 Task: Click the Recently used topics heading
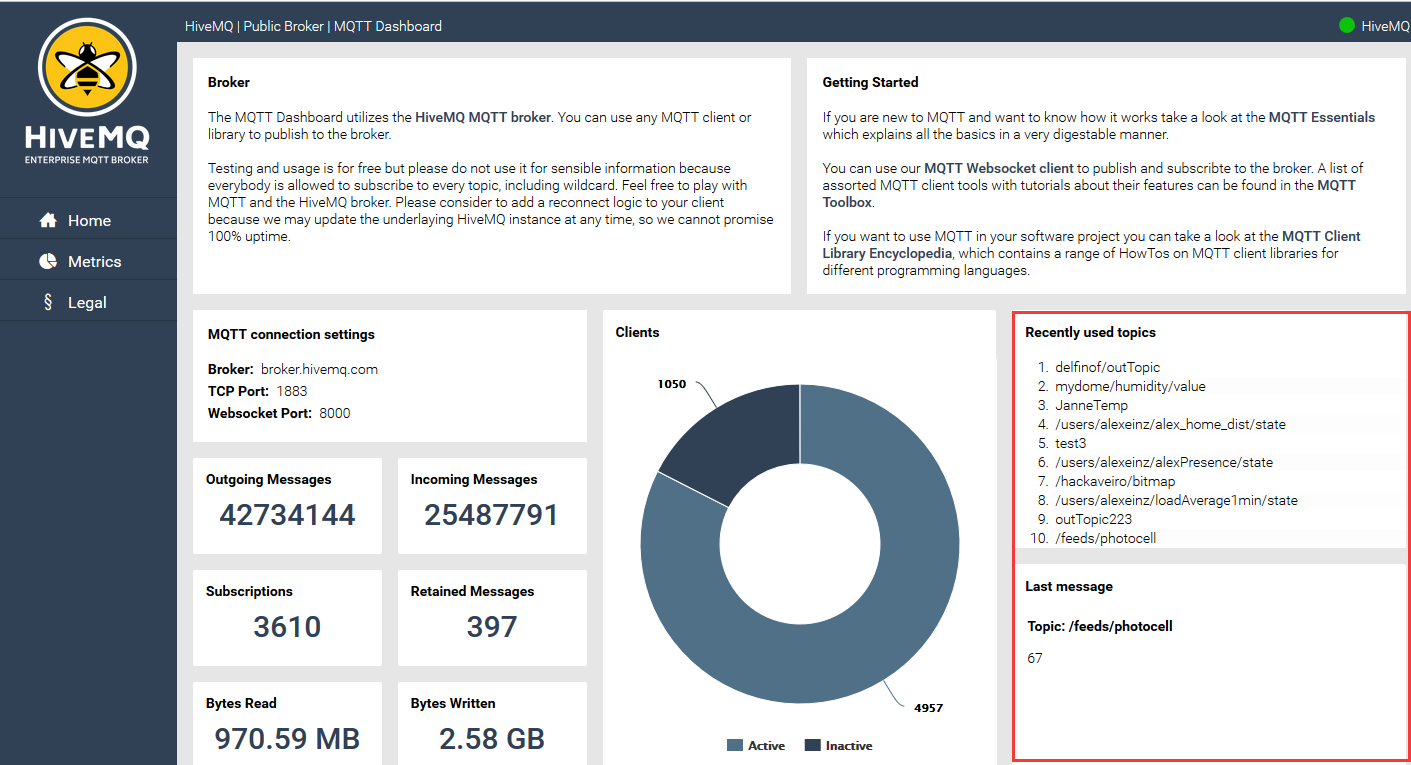click(1090, 332)
